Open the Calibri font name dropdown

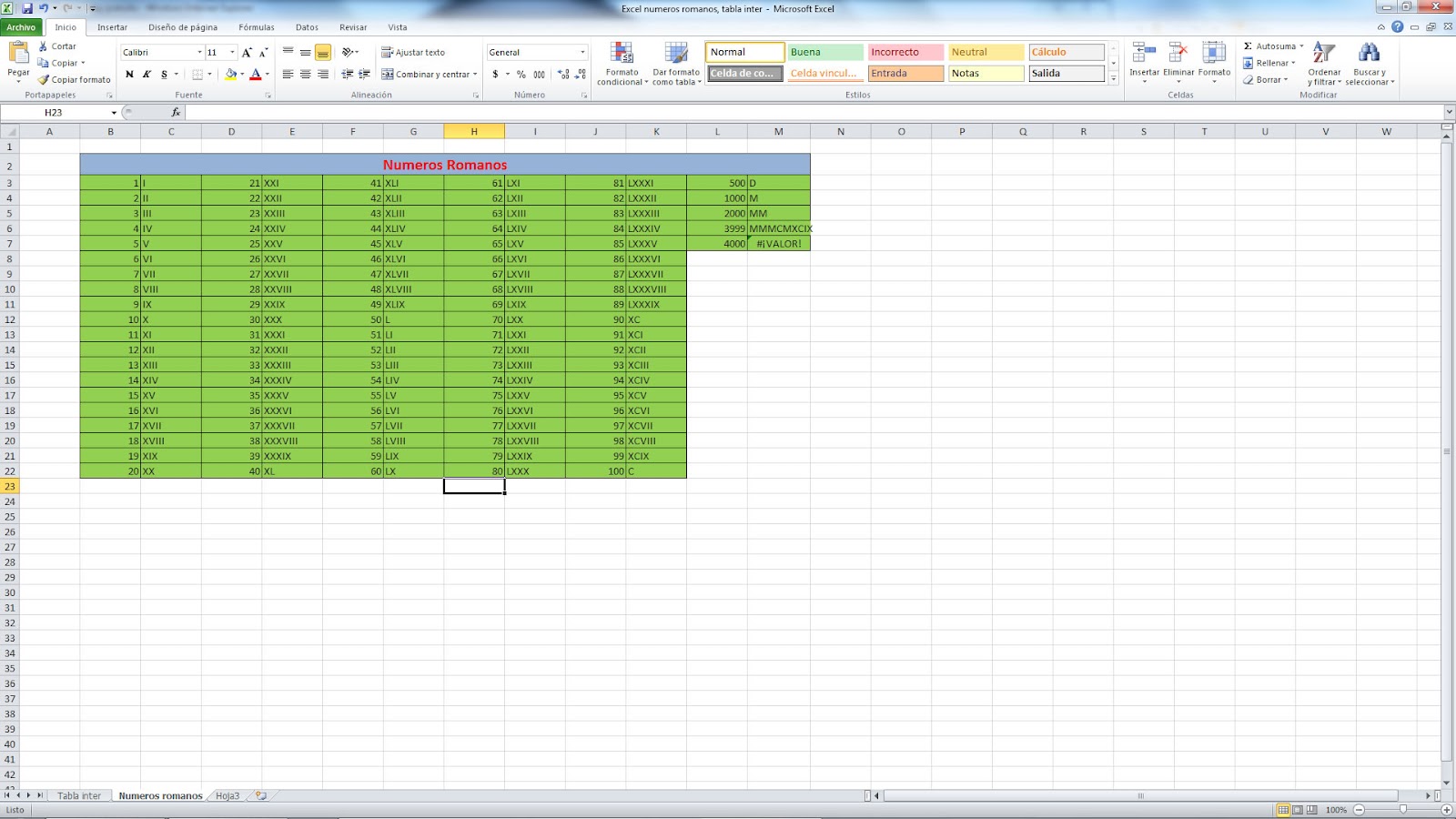coord(199,53)
